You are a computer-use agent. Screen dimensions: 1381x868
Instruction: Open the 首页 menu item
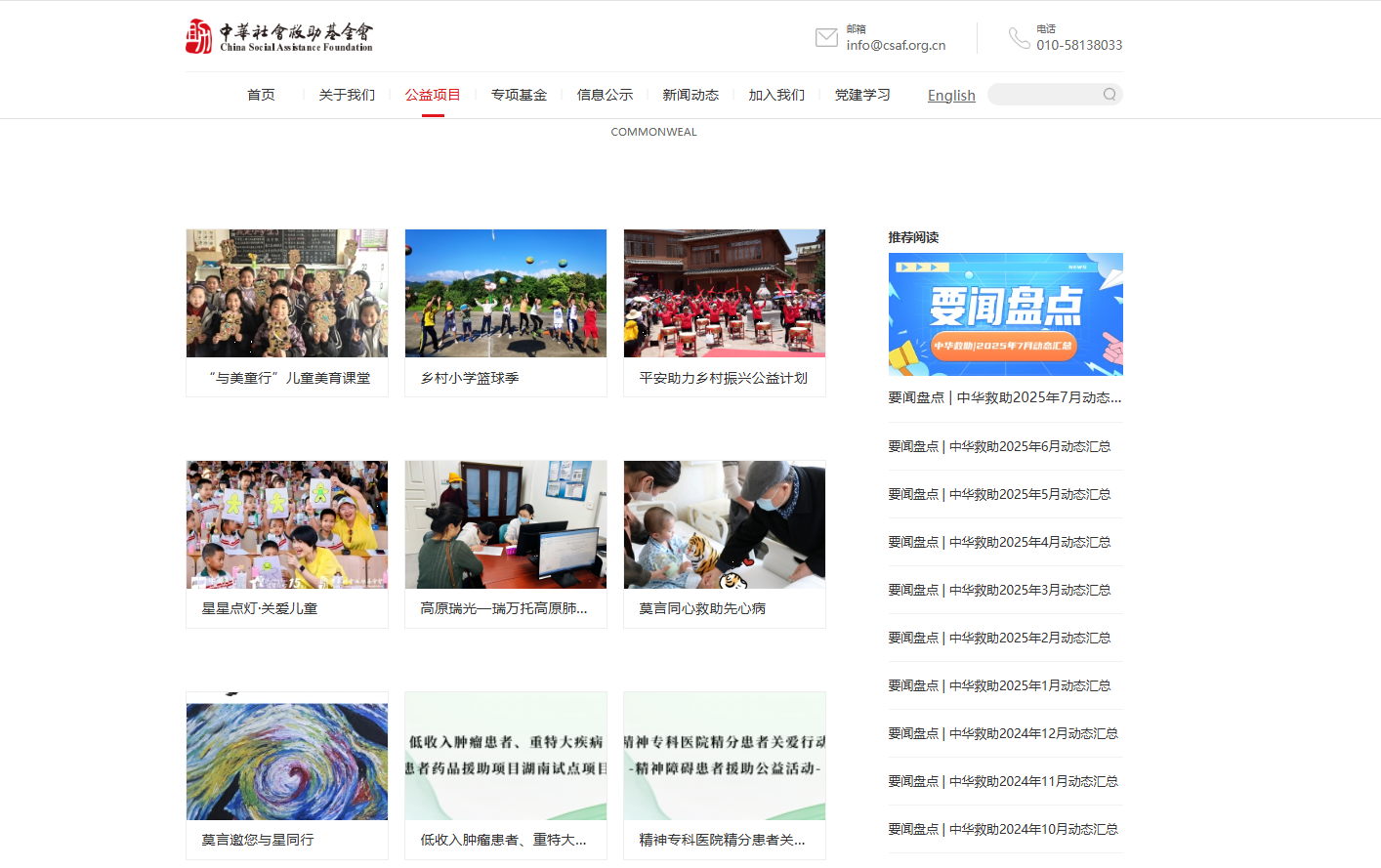pyautogui.click(x=261, y=95)
